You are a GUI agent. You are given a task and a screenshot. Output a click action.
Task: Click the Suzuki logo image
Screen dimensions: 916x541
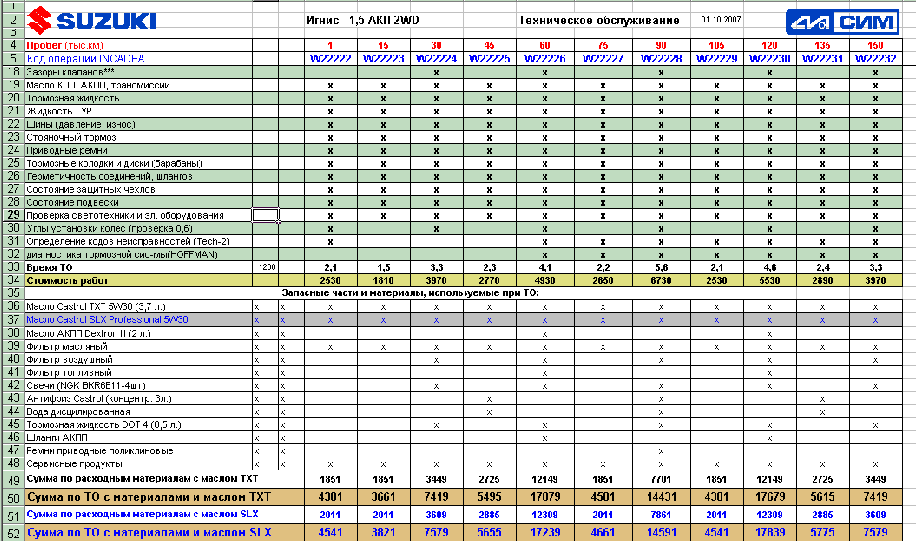point(92,20)
